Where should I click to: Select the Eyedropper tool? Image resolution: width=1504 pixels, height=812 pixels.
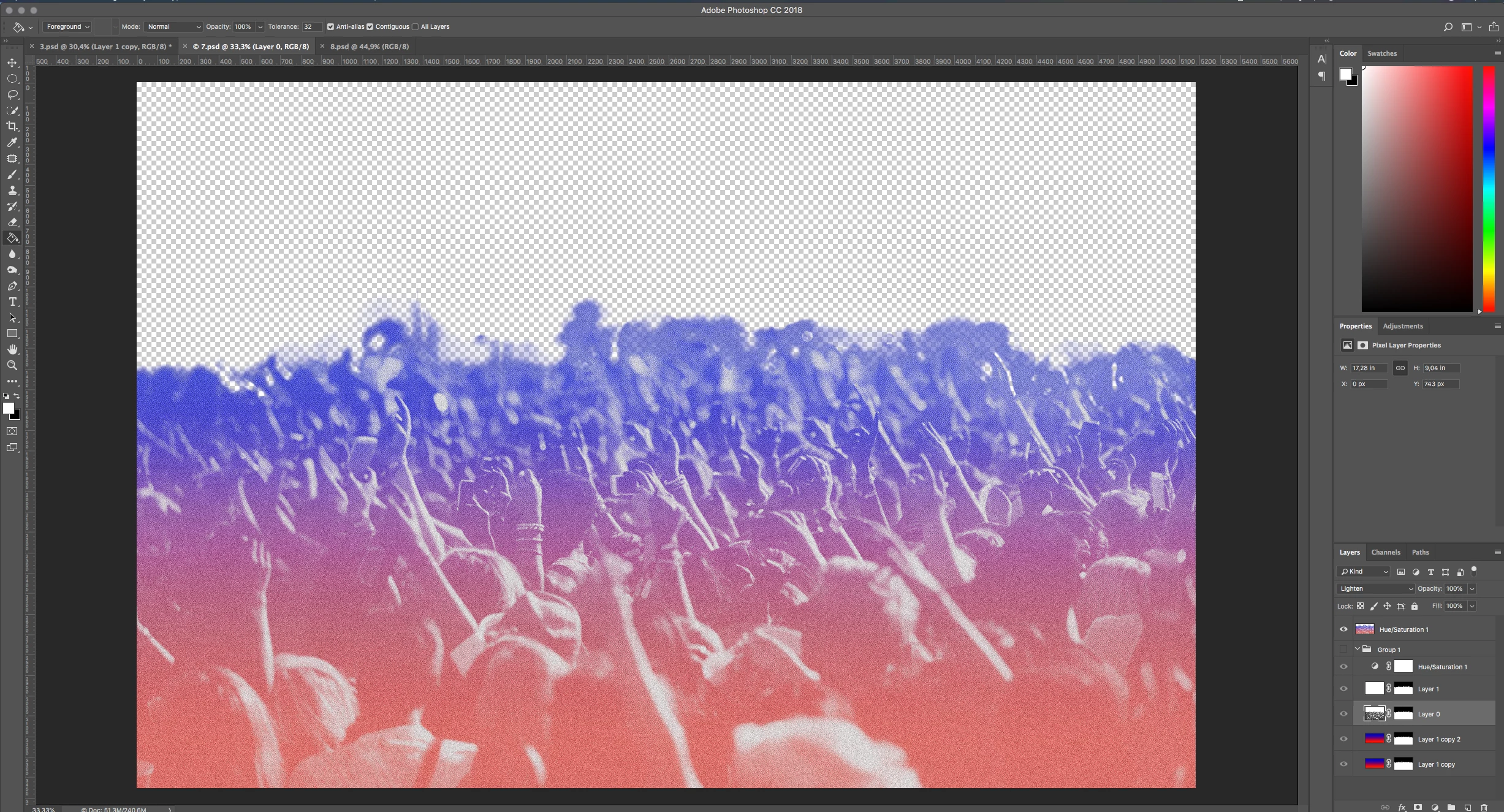point(12,142)
